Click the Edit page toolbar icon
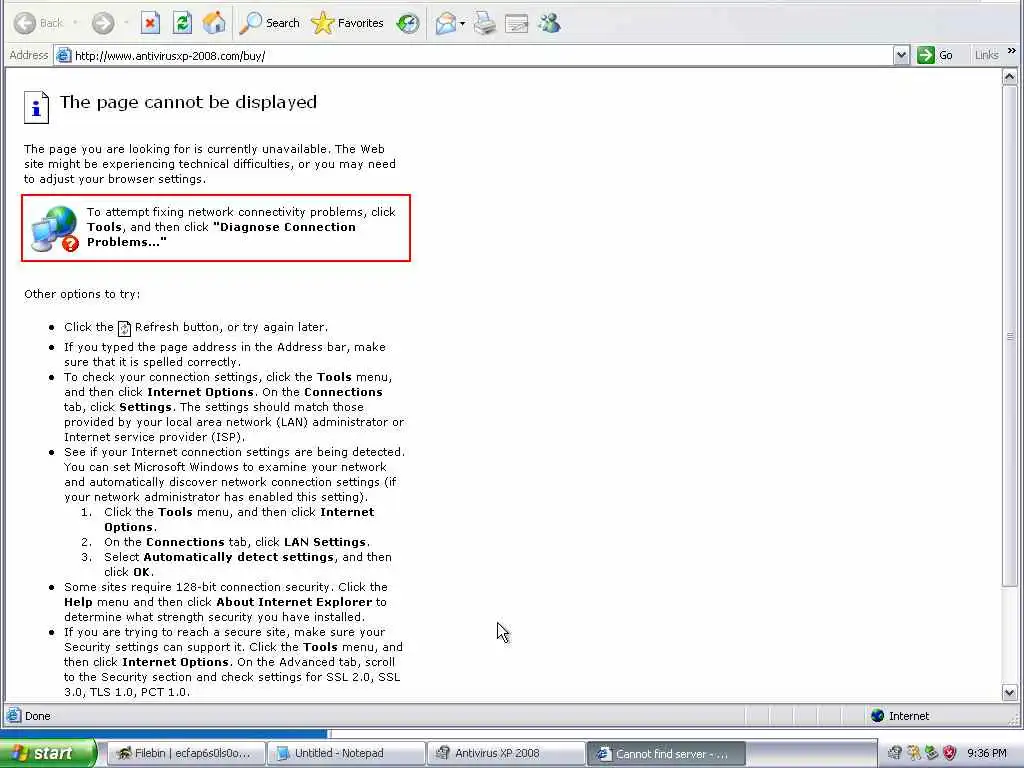The height and width of the screenshot is (768, 1024). [x=517, y=24]
